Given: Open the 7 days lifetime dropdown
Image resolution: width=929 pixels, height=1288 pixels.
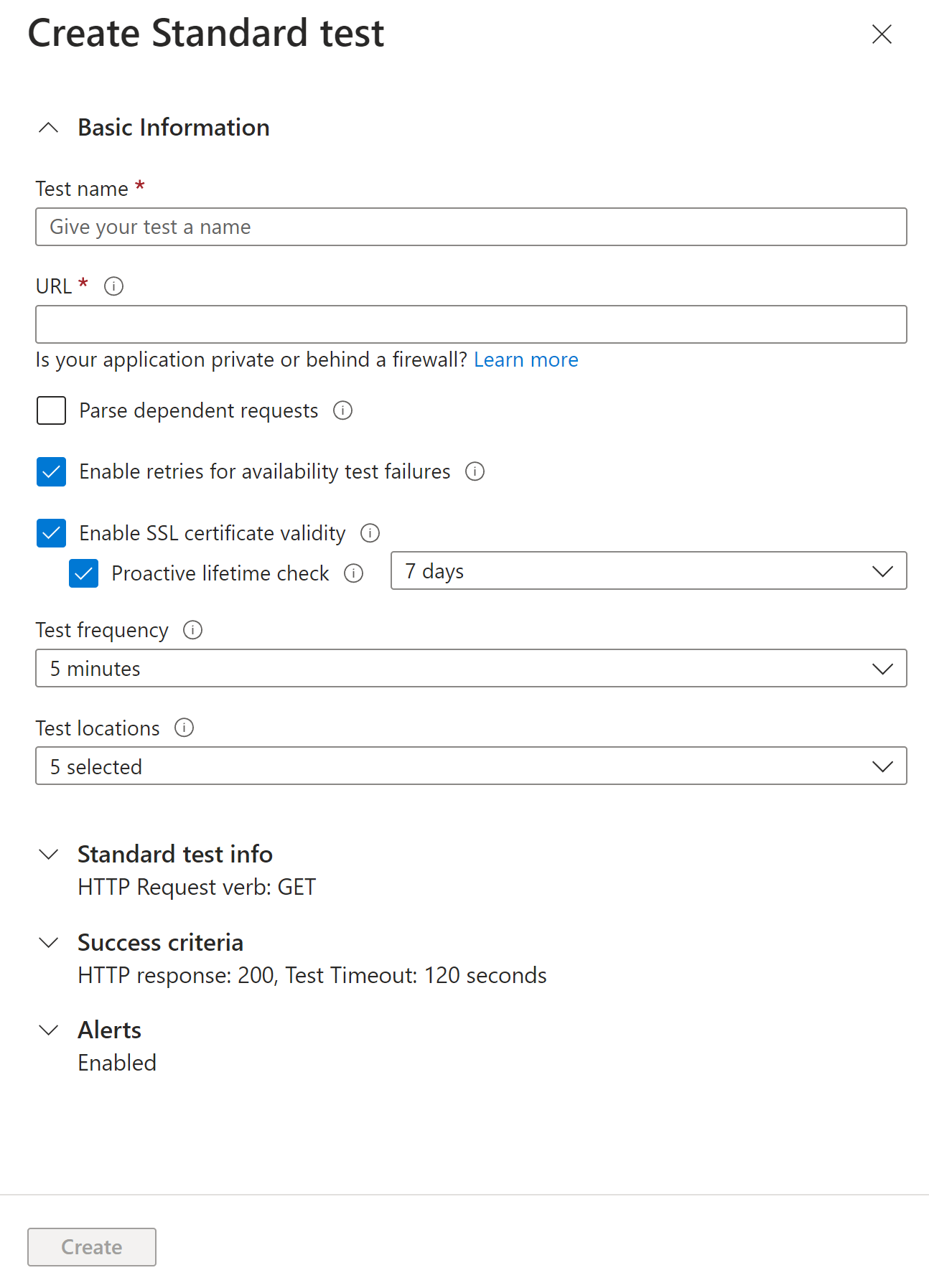Looking at the screenshot, I should click(x=648, y=571).
